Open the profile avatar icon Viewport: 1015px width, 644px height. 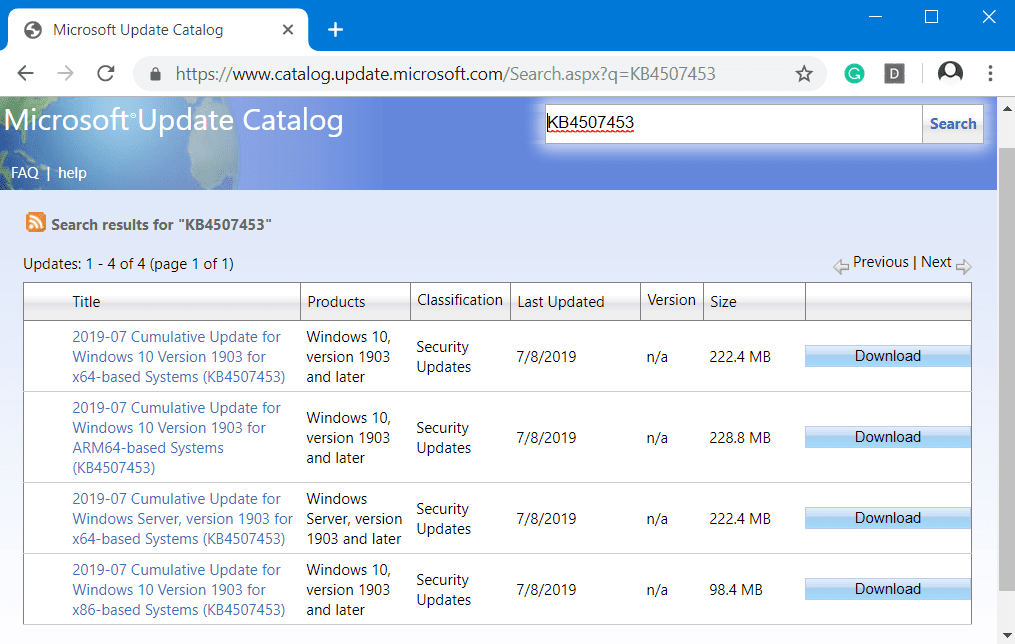tap(950, 73)
